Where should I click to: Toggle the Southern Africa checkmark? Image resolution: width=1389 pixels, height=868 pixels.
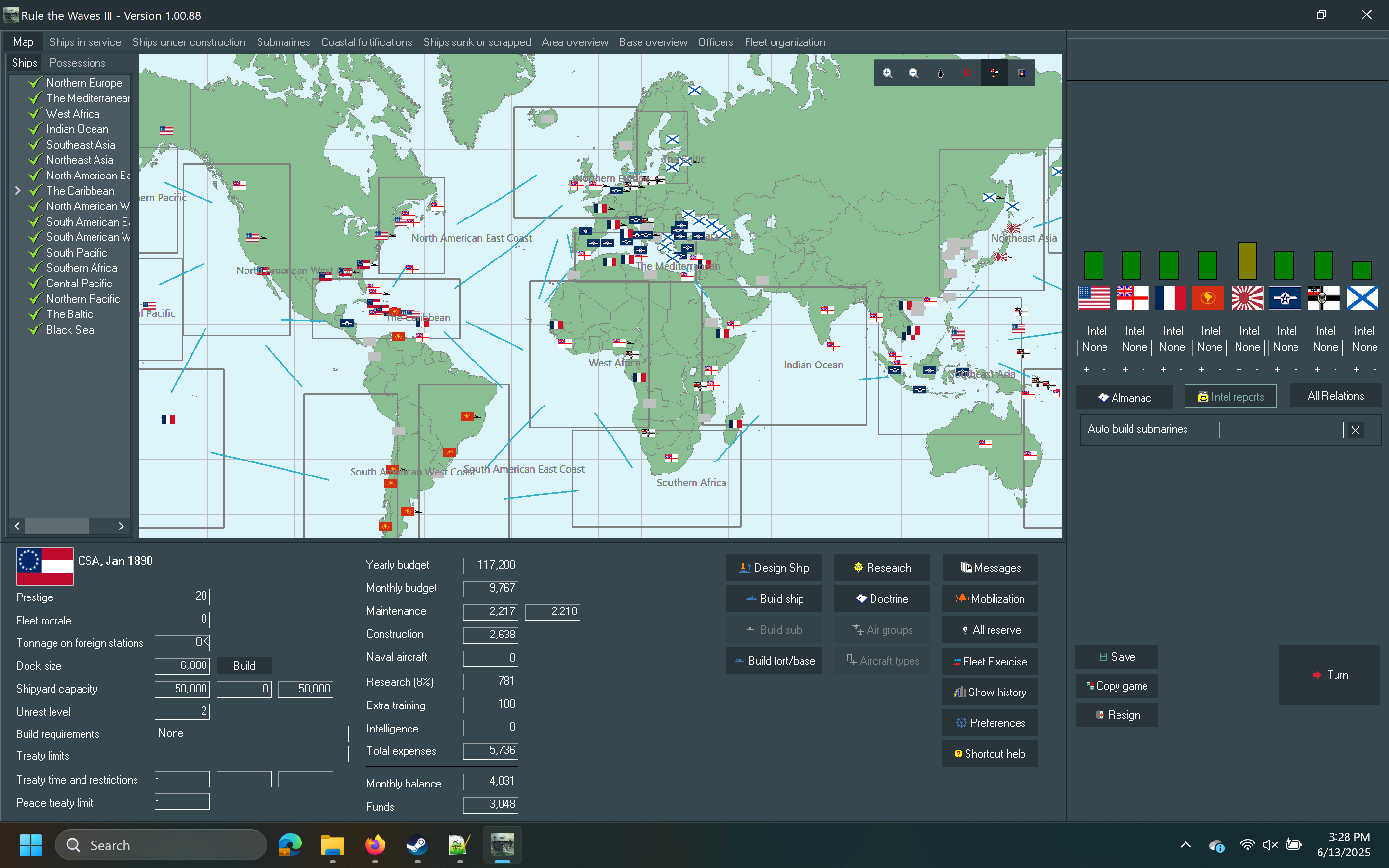point(36,268)
